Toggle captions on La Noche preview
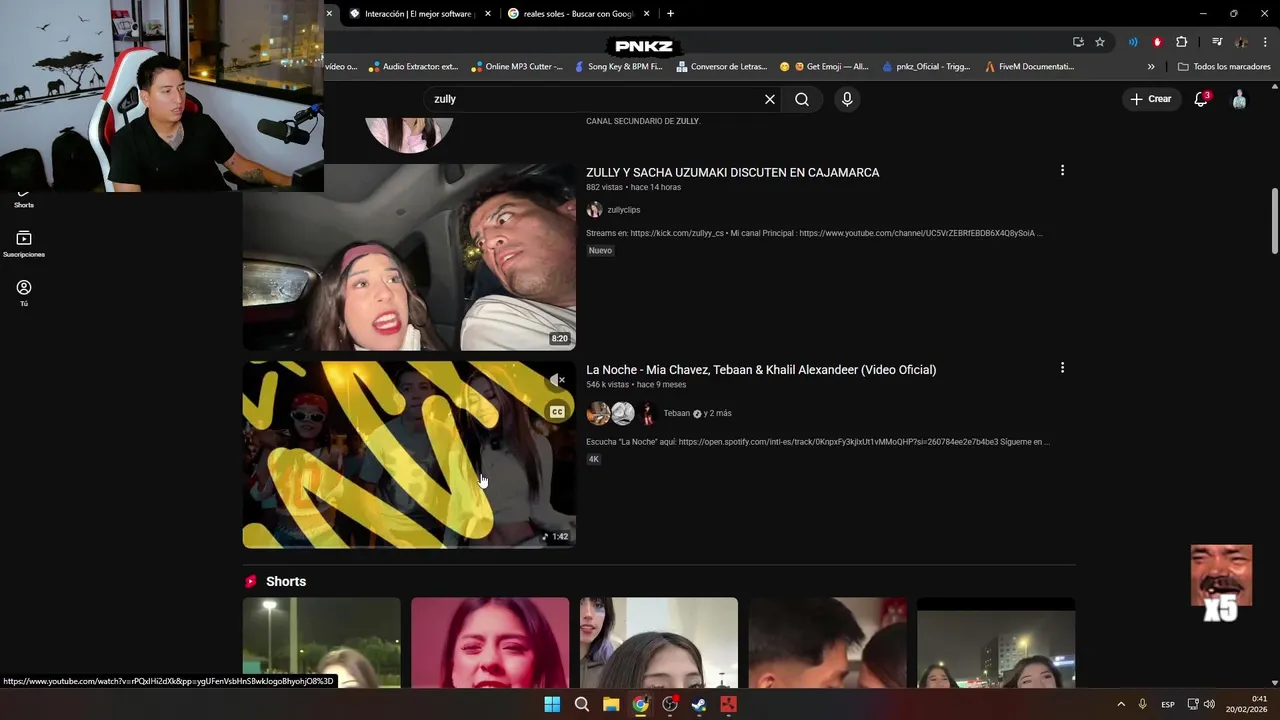This screenshot has width=1280, height=720. point(557,412)
